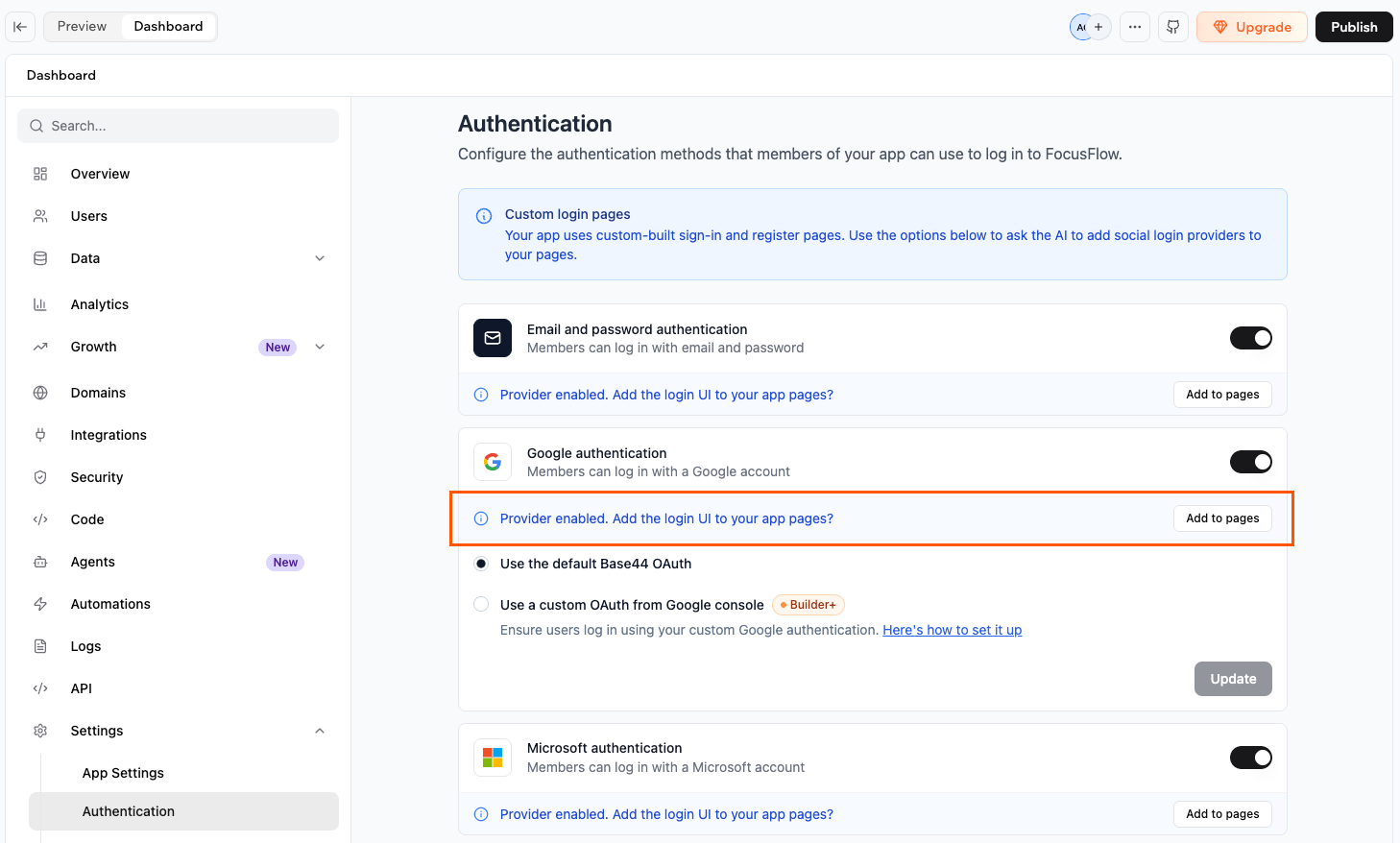Click the Microsoft logo provider icon

[493, 758]
